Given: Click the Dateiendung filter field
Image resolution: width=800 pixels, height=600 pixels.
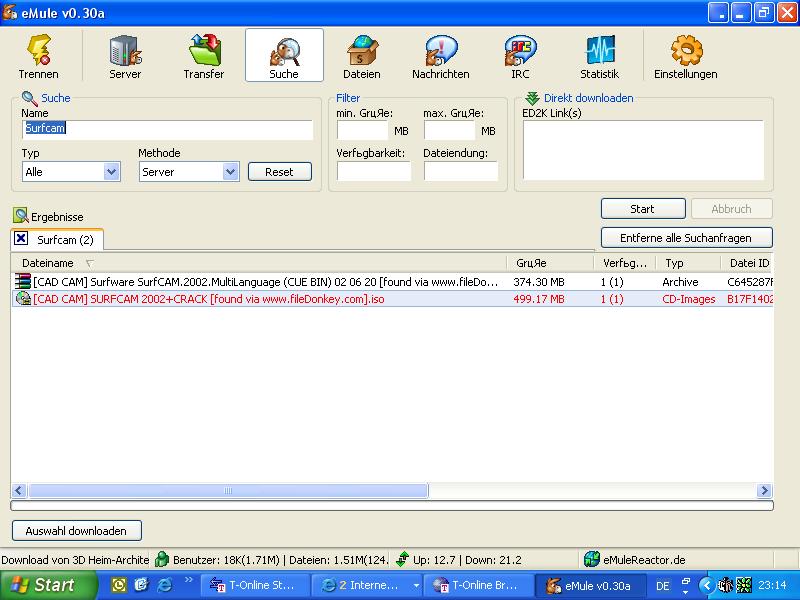Looking at the screenshot, I should pos(461,171).
